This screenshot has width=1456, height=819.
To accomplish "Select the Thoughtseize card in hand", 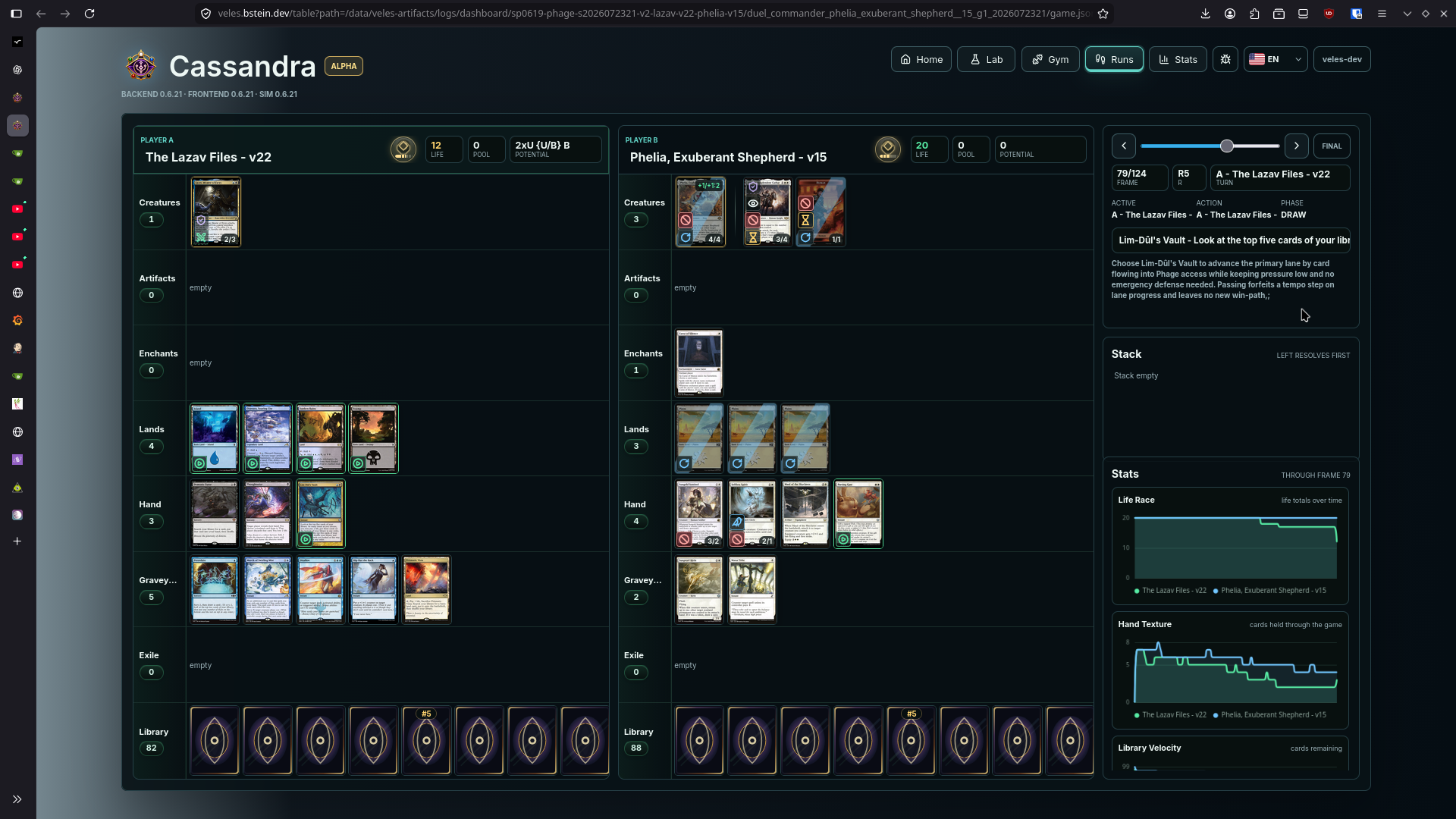I will pyautogui.click(x=268, y=513).
